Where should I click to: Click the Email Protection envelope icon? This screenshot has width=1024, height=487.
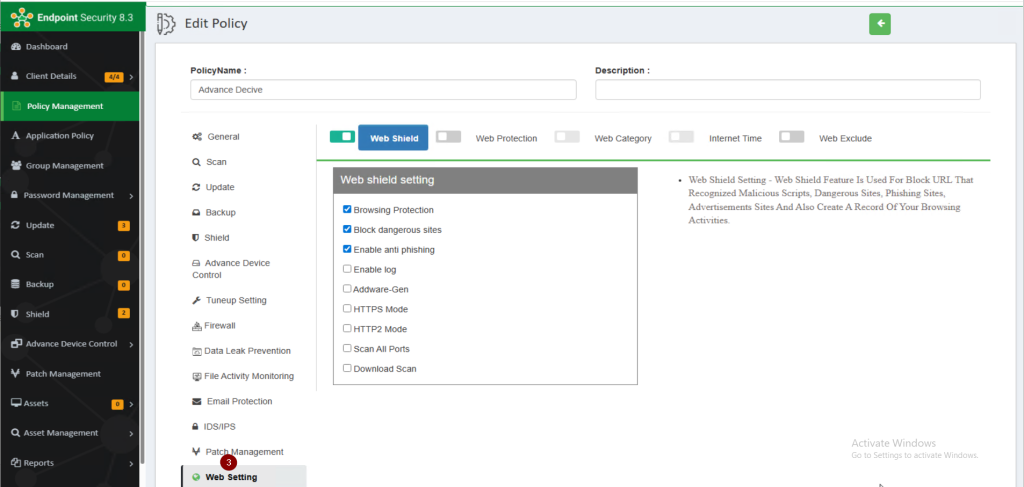pos(197,401)
